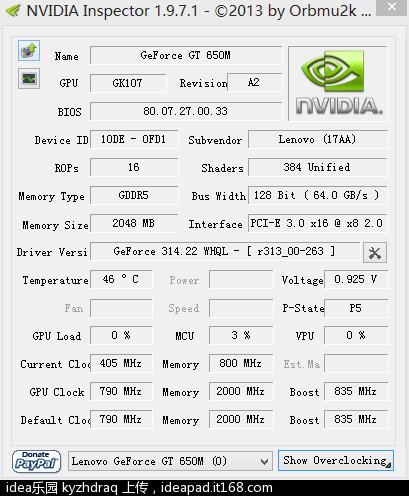This screenshot has width=409, height=496.
Task: Click the BIOS version 80.07.27.00.33
Action: pyautogui.click(x=186, y=111)
